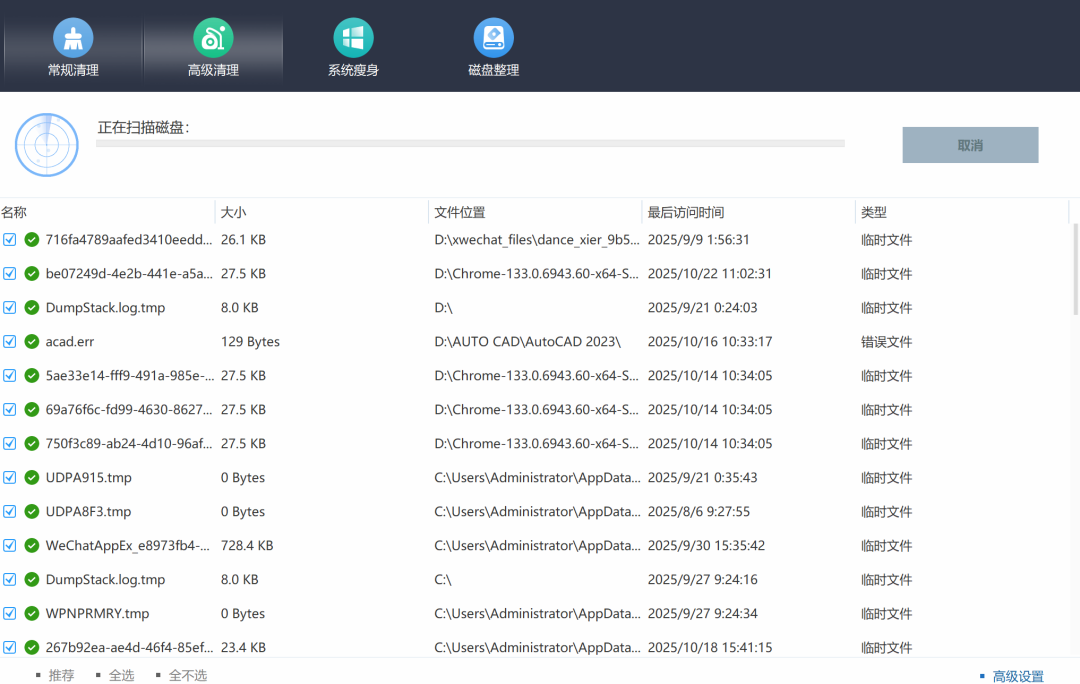Choose the 全不选 option

[187, 675]
